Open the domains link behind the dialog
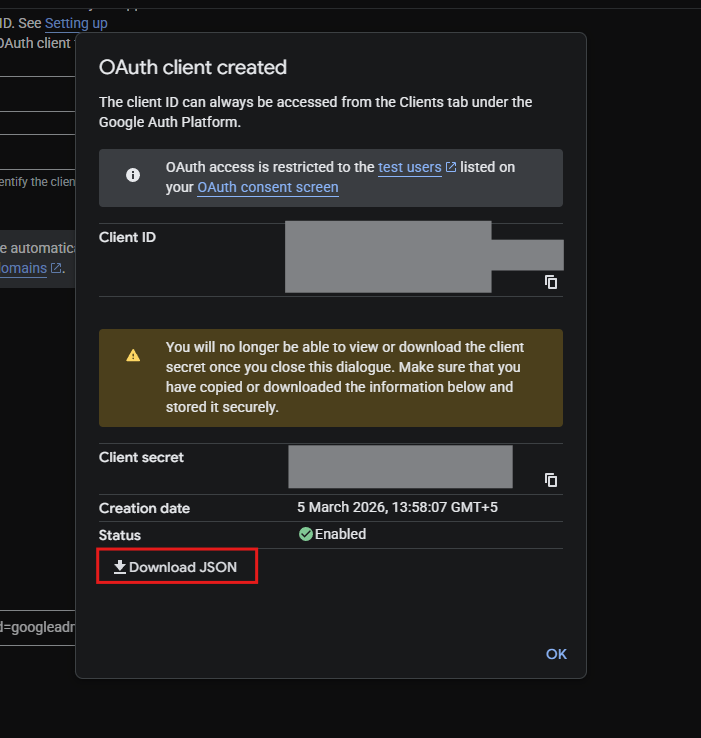This screenshot has width=701, height=738. 24,268
